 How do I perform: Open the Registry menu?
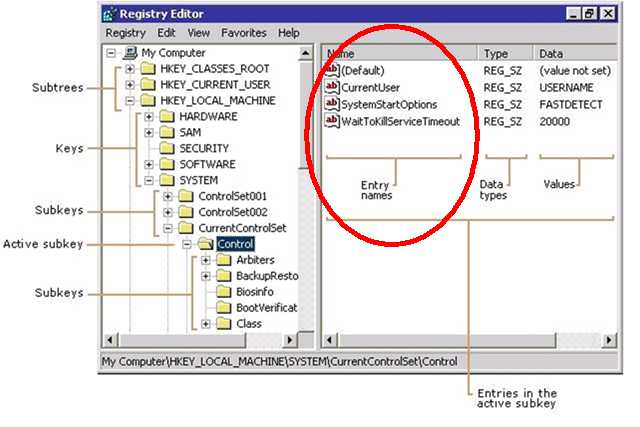coord(125,33)
